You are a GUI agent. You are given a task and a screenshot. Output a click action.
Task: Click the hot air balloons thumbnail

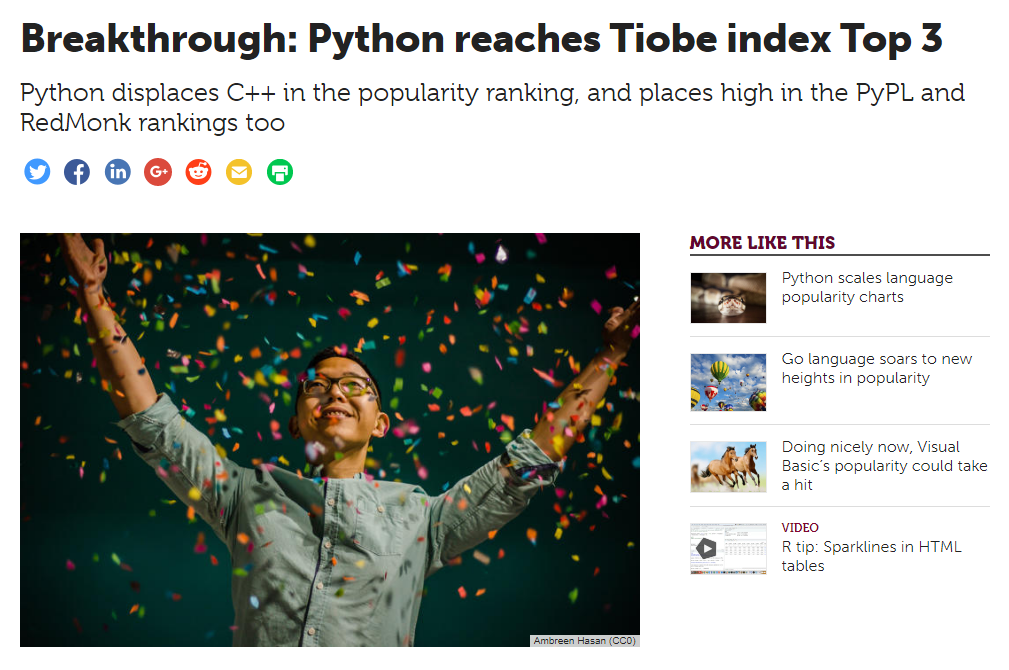728,382
